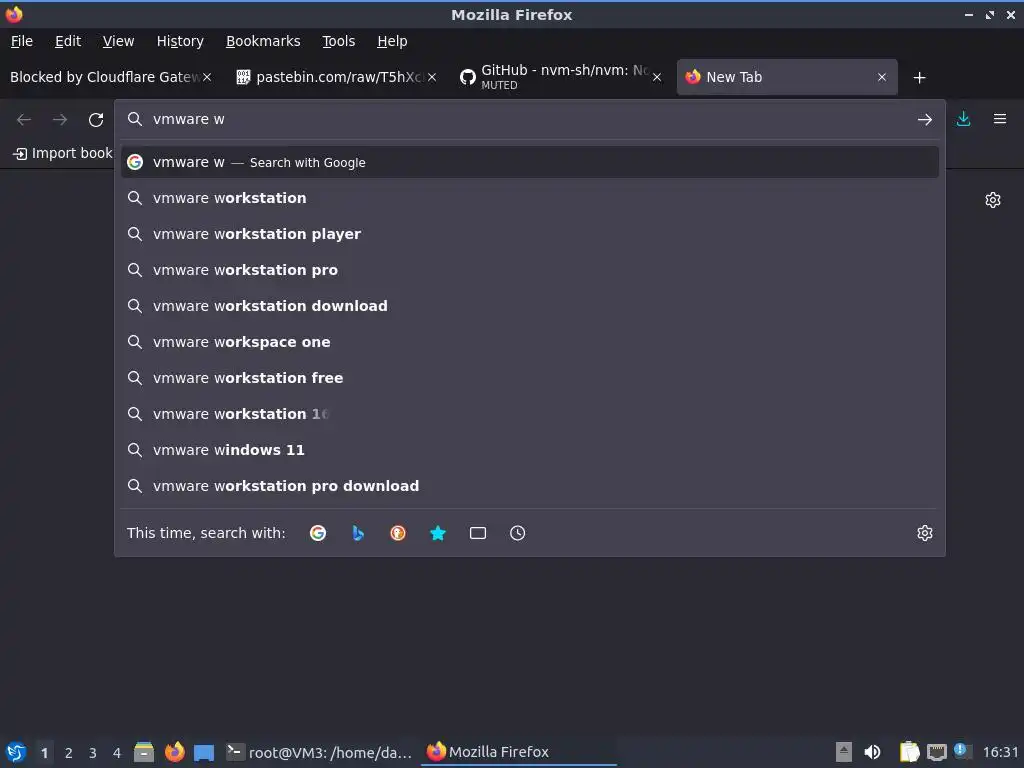This screenshot has height=768, width=1024.
Task: Open the Bookmarks menu
Action: click(263, 41)
